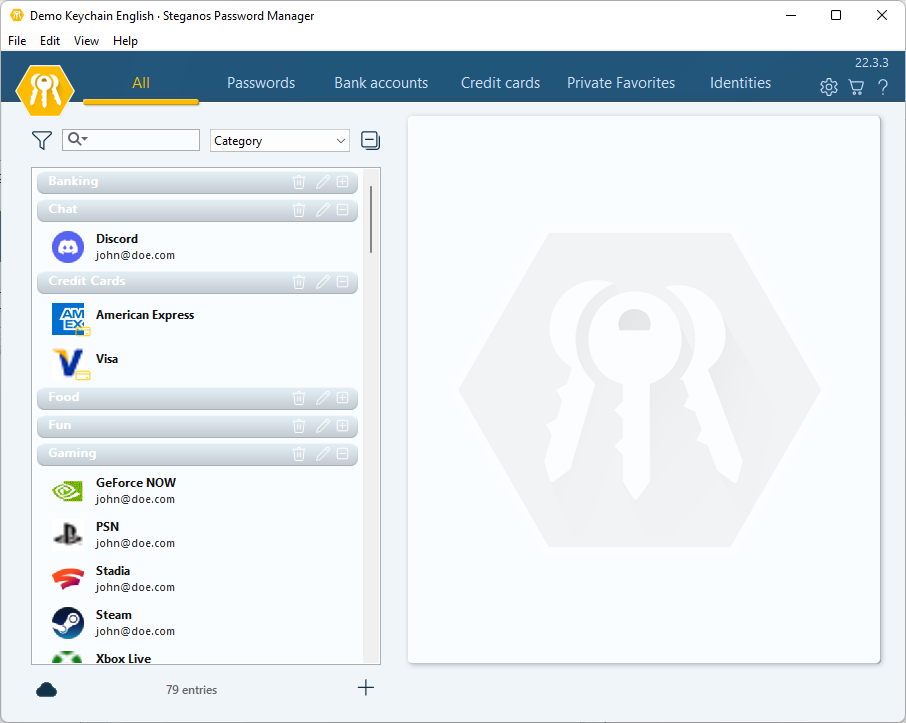Click the 22.3.3 version number
The width and height of the screenshot is (906, 723).
click(x=871, y=62)
